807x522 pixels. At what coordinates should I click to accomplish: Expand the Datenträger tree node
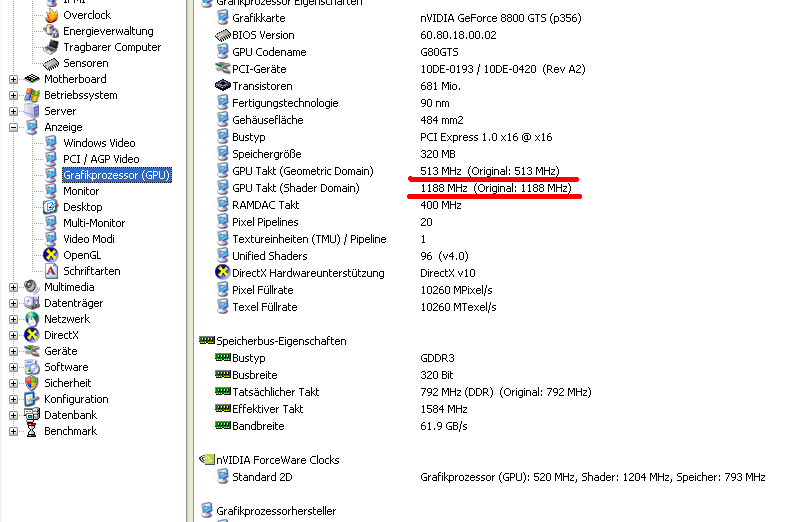(13, 303)
